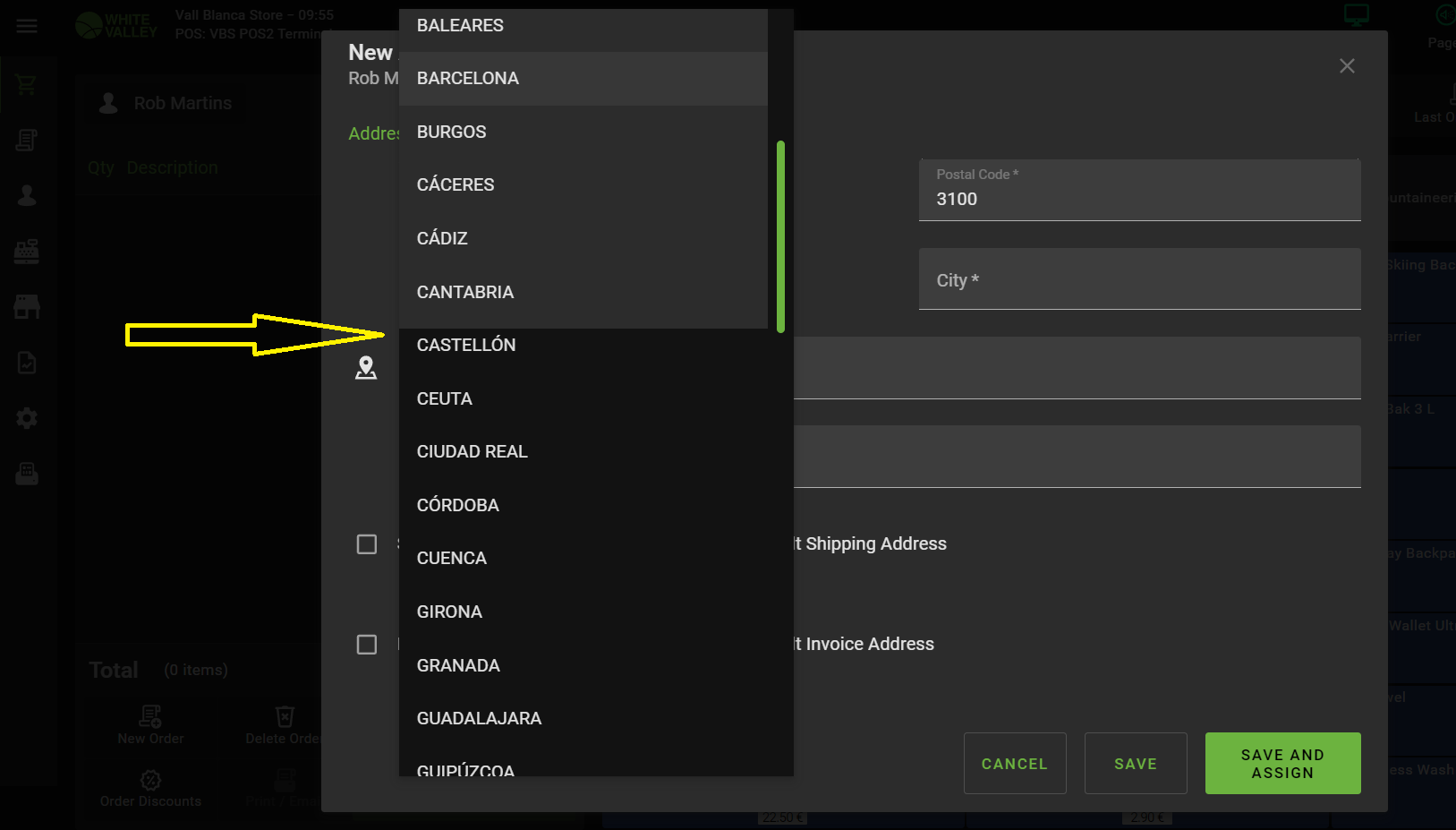The image size is (1456, 830).
Task: Click the map location pin icon
Action: 366,368
